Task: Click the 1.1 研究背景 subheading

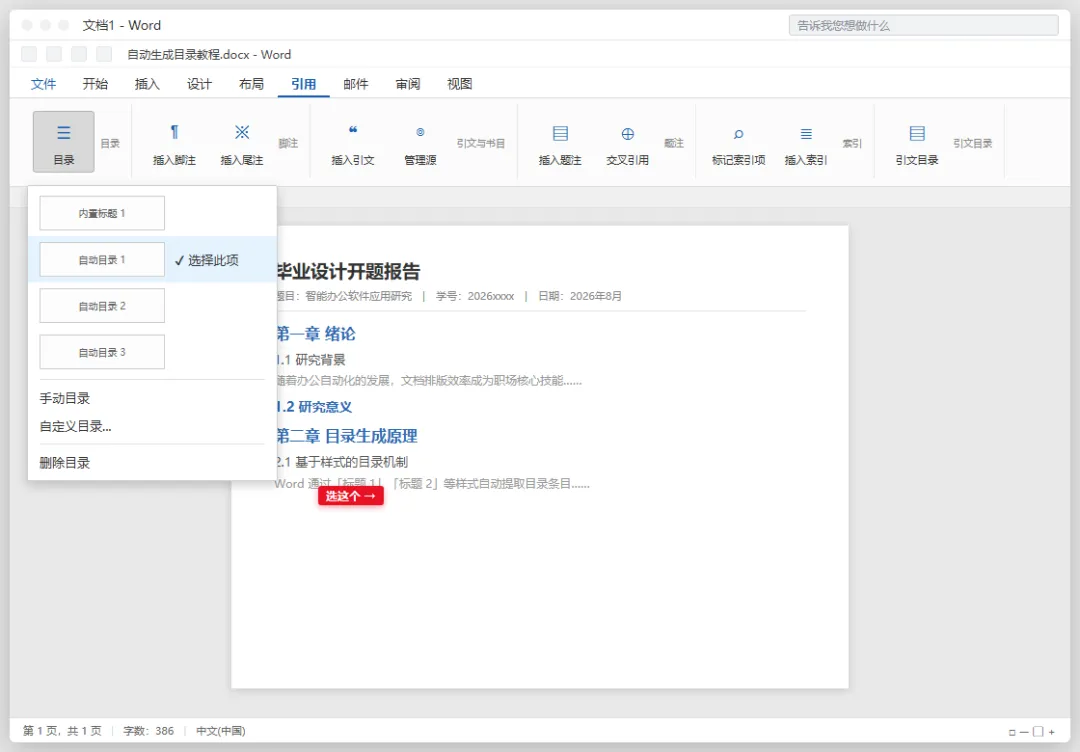Action: (311, 359)
